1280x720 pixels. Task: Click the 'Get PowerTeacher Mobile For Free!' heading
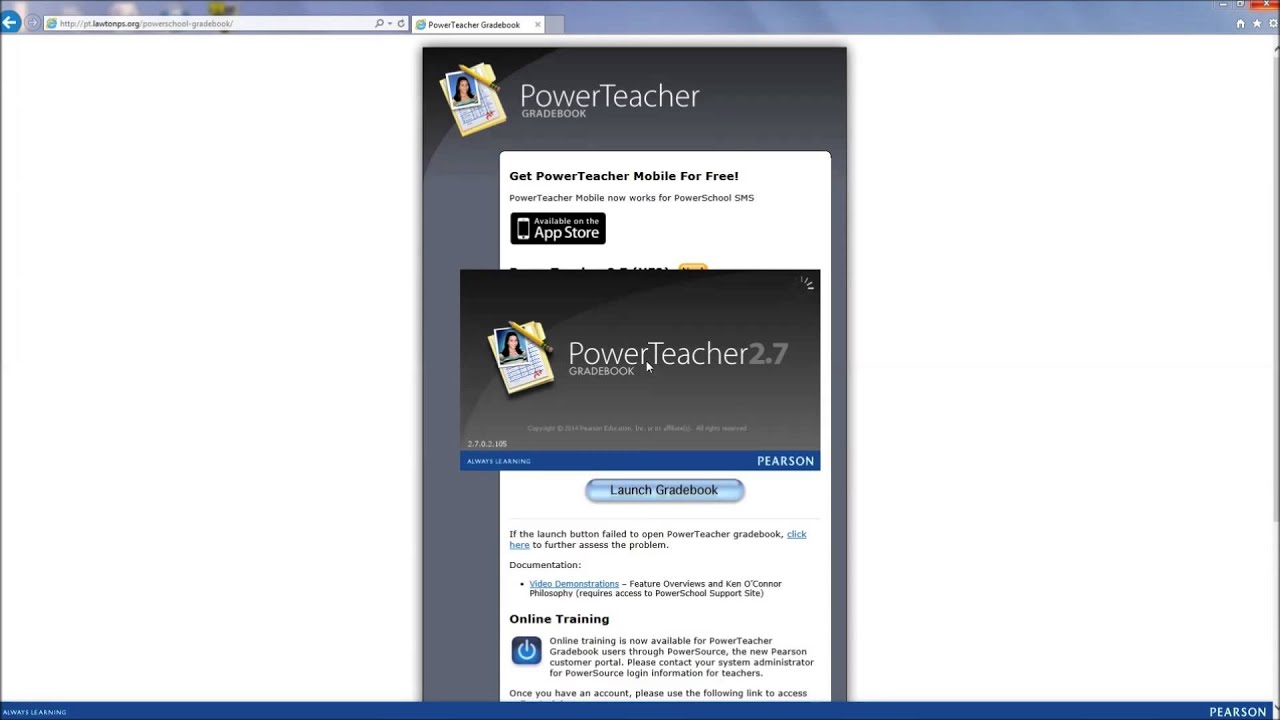coord(624,176)
